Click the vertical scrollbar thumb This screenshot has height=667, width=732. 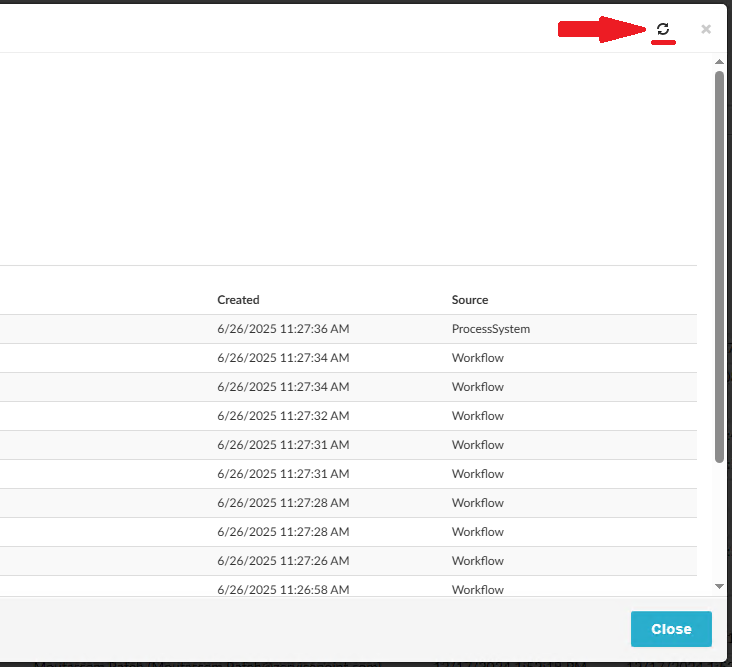(719, 265)
